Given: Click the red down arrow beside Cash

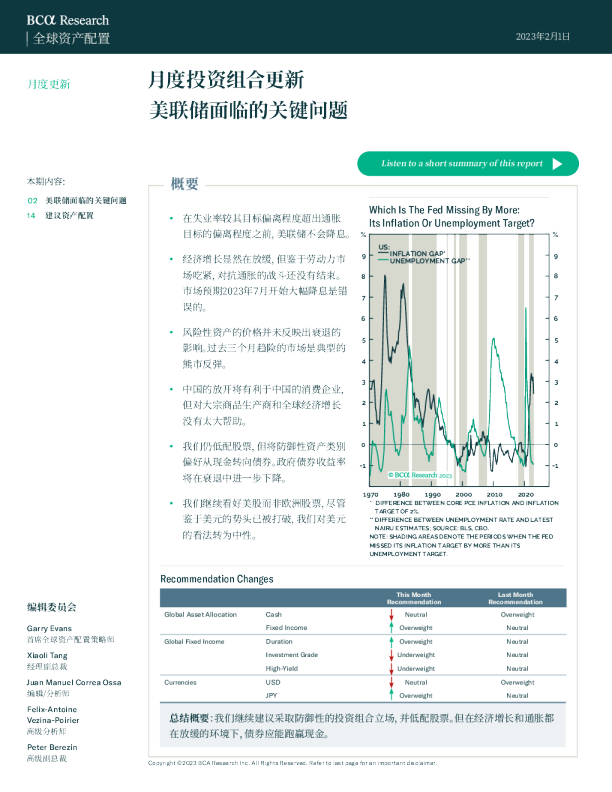Looking at the screenshot, I should pos(392,614).
